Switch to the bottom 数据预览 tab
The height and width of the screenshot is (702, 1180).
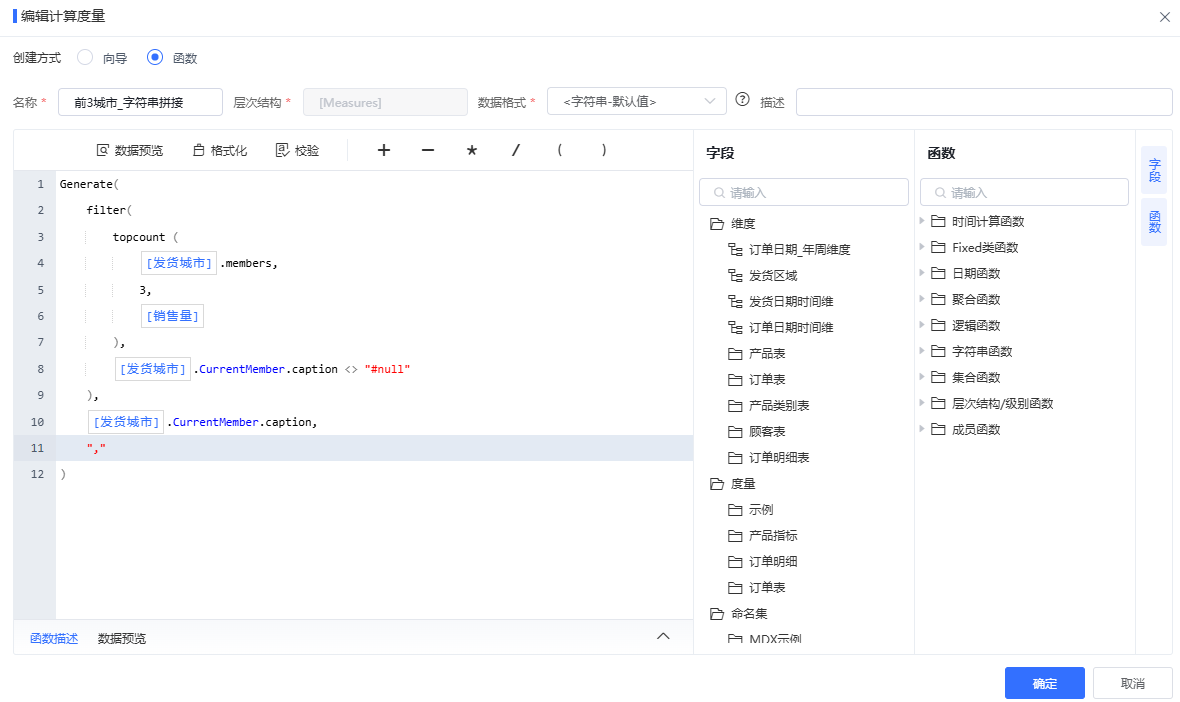click(122, 639)
